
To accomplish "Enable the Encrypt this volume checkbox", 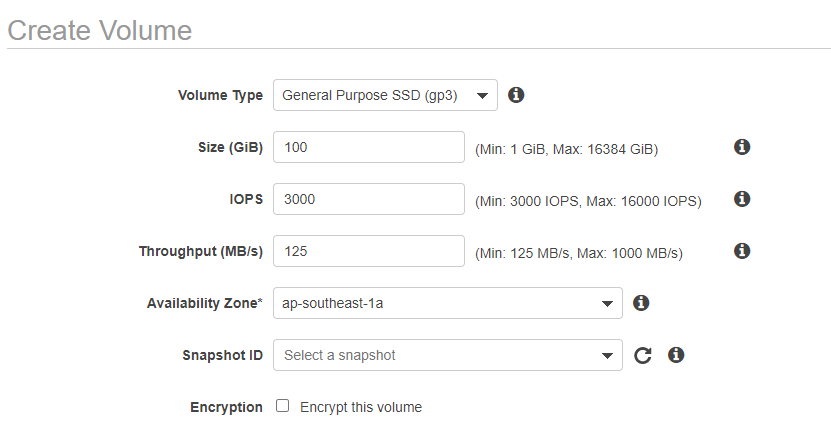I will click(x=282, y=406).
